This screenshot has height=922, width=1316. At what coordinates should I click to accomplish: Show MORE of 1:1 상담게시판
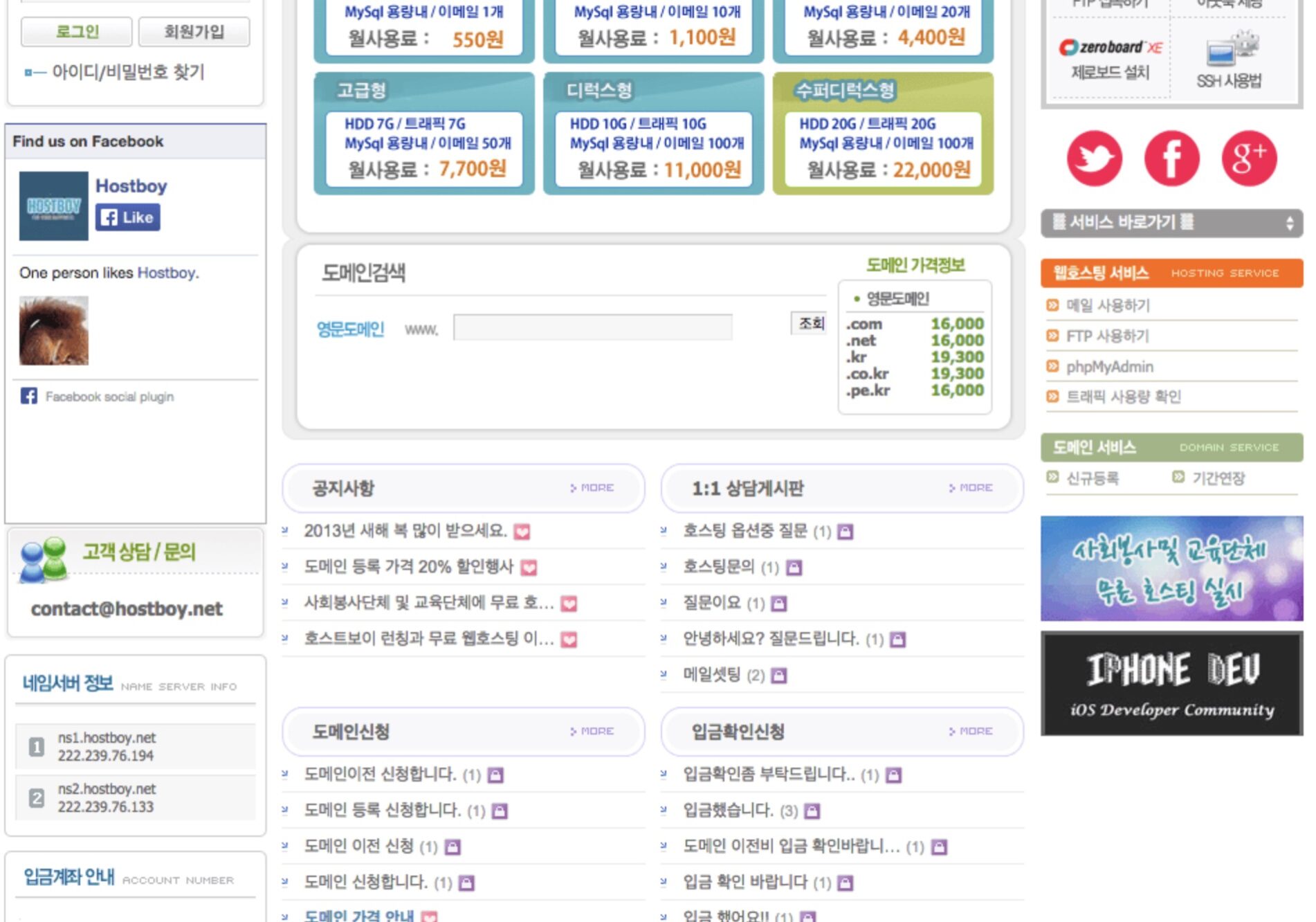971,488
